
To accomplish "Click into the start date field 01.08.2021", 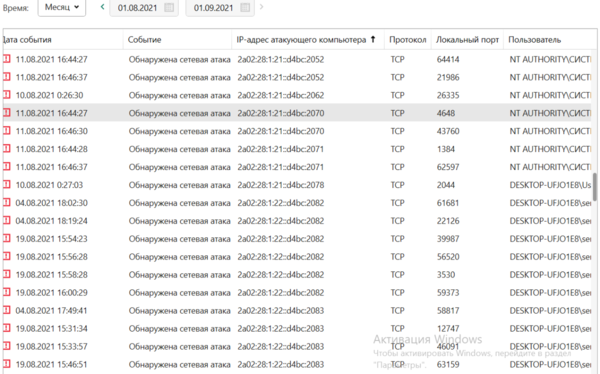I will [137, 8].
